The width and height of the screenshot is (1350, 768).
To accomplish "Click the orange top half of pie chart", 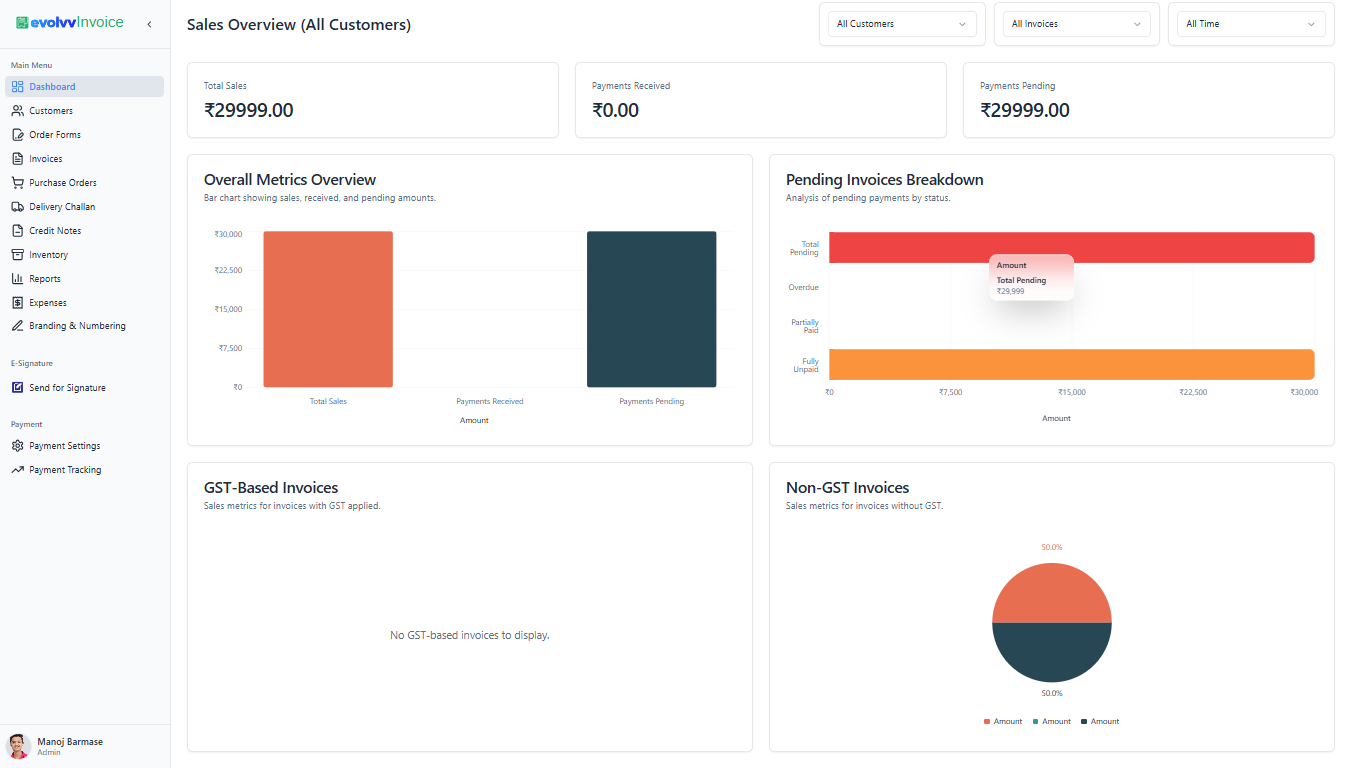I will pyautogui.click(x=1052, y=592).
